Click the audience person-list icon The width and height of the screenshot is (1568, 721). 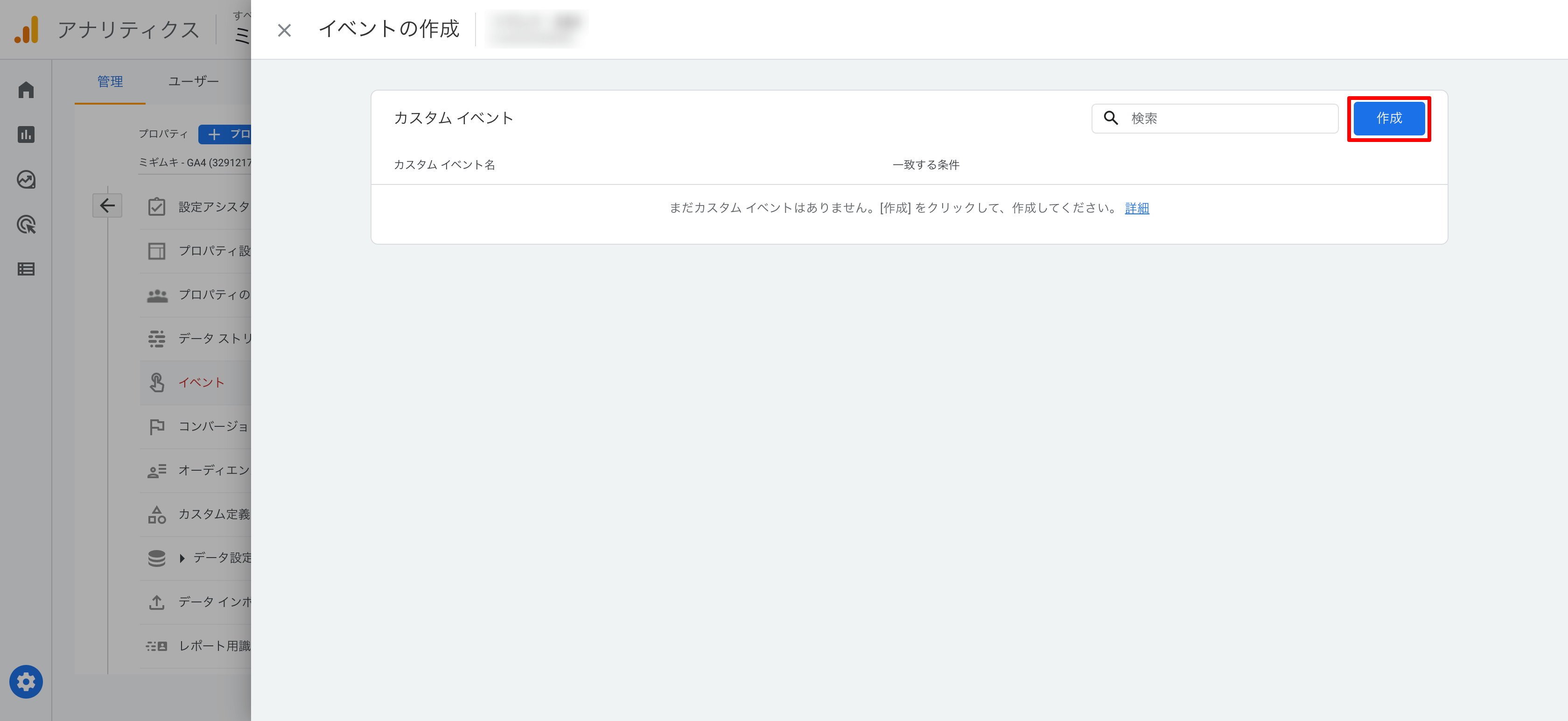click(x=157, y=471)
